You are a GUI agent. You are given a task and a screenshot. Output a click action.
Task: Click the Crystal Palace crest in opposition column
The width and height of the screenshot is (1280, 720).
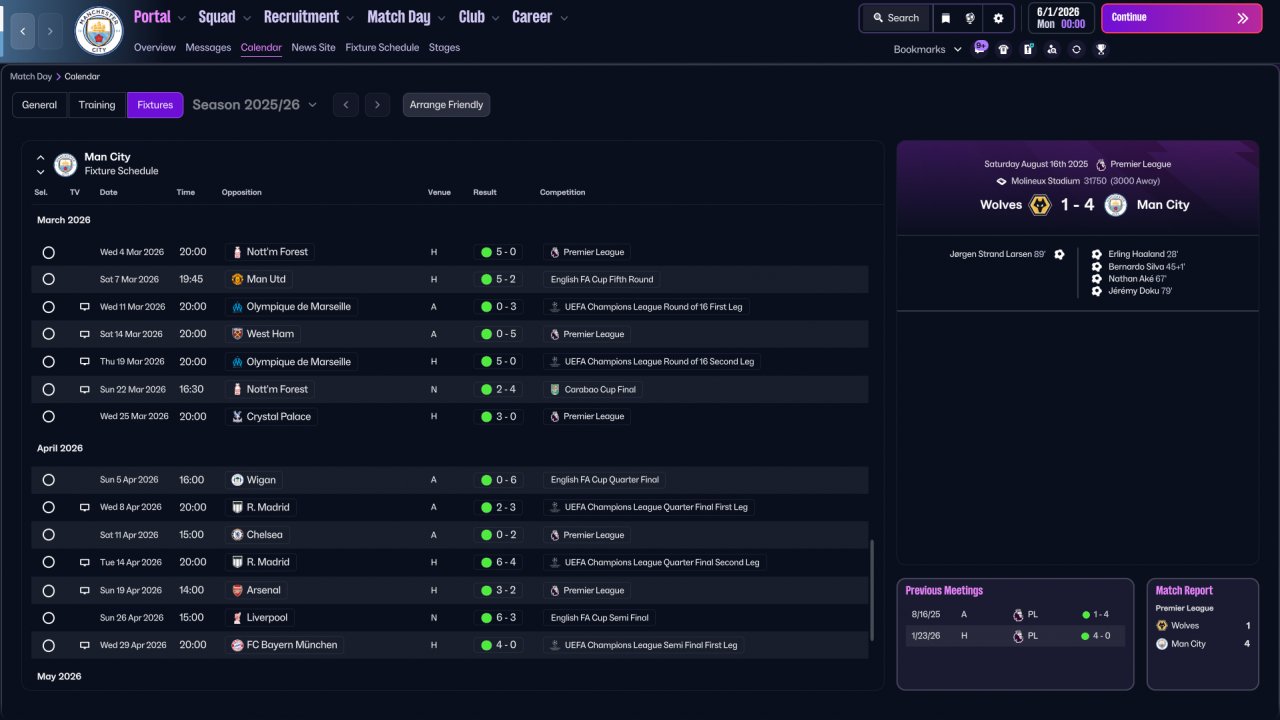pyautogui.click(x=237, y=416)
